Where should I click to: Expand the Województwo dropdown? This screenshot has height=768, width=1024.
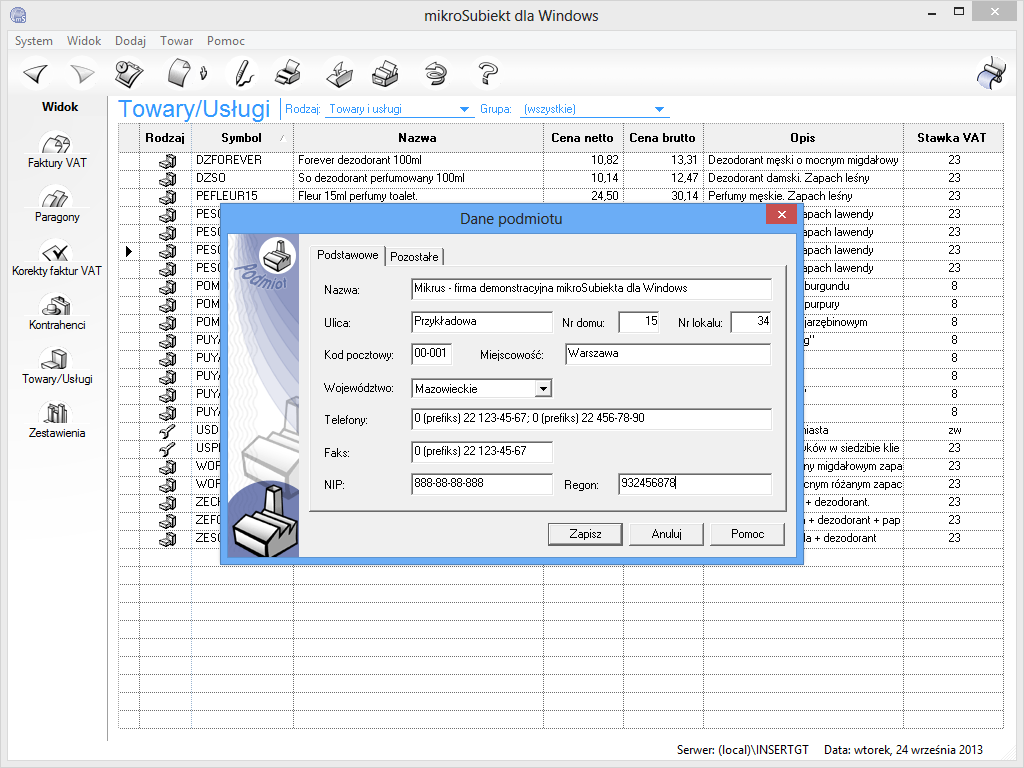[x=543, y=388]
